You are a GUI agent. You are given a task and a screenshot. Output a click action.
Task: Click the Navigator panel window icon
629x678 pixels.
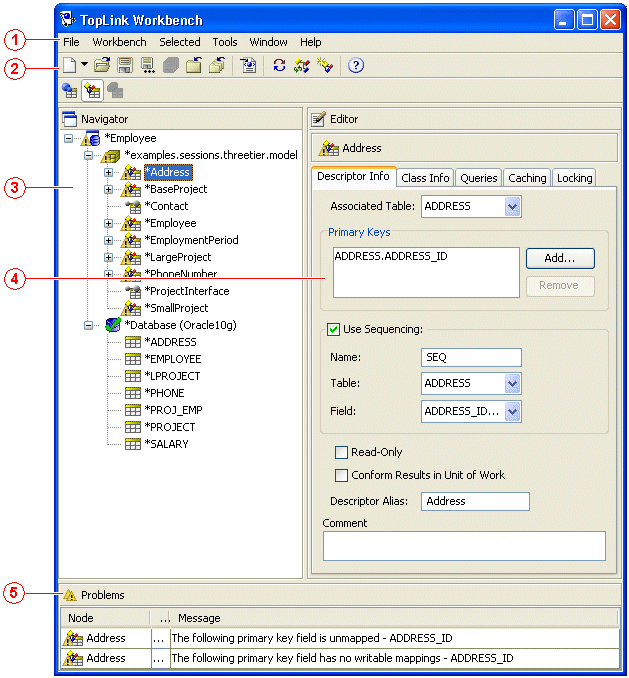69,119
